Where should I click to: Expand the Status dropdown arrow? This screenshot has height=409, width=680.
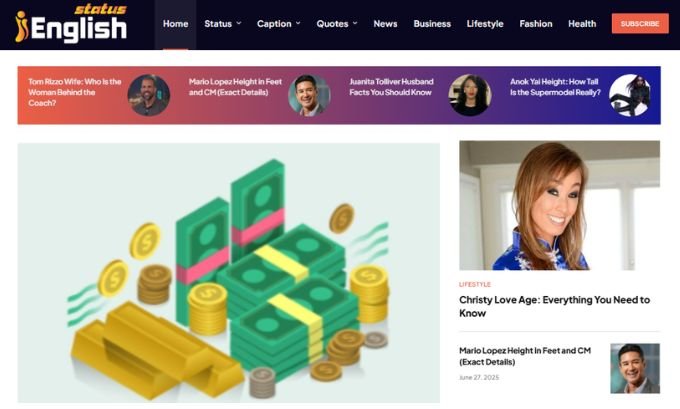tap(239, 23)
